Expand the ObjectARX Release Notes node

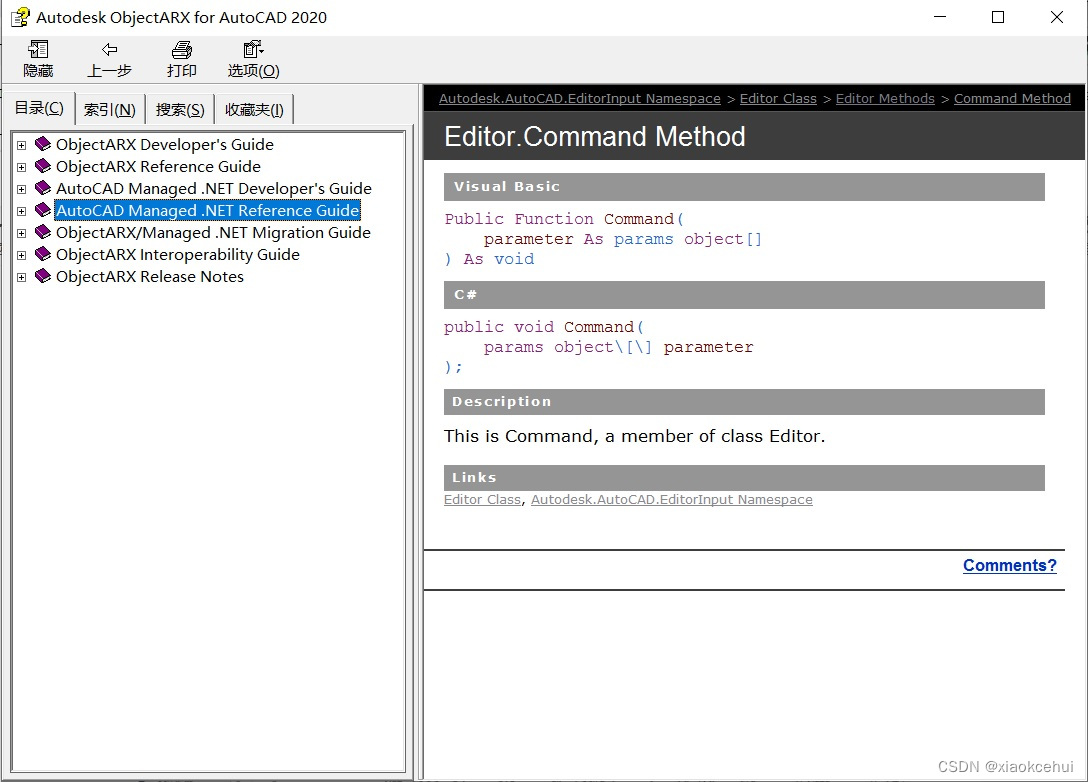click(22, 278)
